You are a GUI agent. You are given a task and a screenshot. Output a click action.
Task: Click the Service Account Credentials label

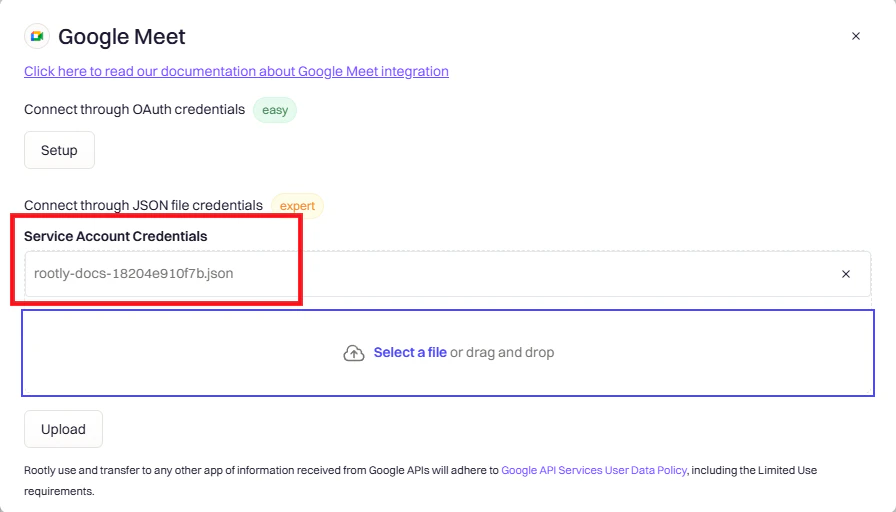115,237
